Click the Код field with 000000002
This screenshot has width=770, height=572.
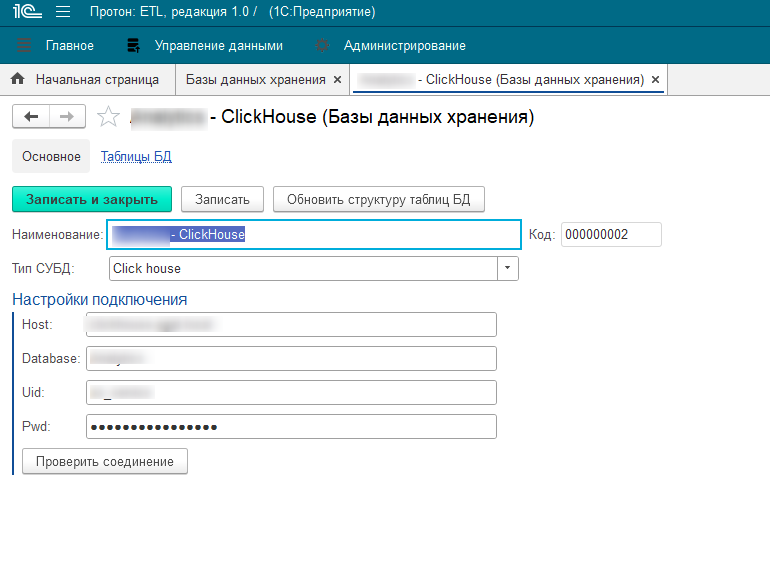(x=611, y=235)
